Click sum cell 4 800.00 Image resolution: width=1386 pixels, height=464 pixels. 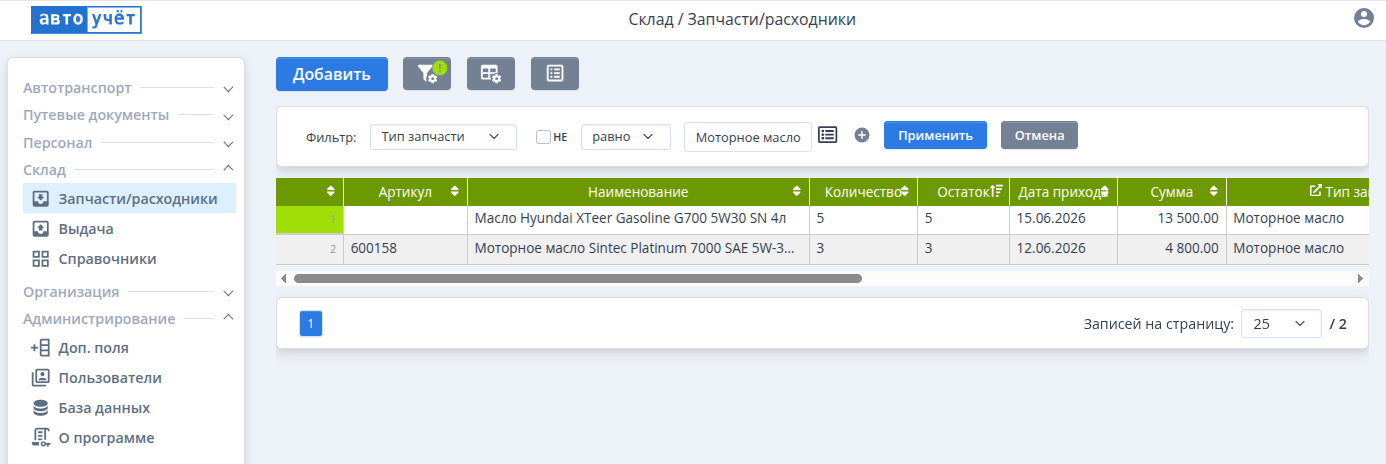pos(1172,249)
